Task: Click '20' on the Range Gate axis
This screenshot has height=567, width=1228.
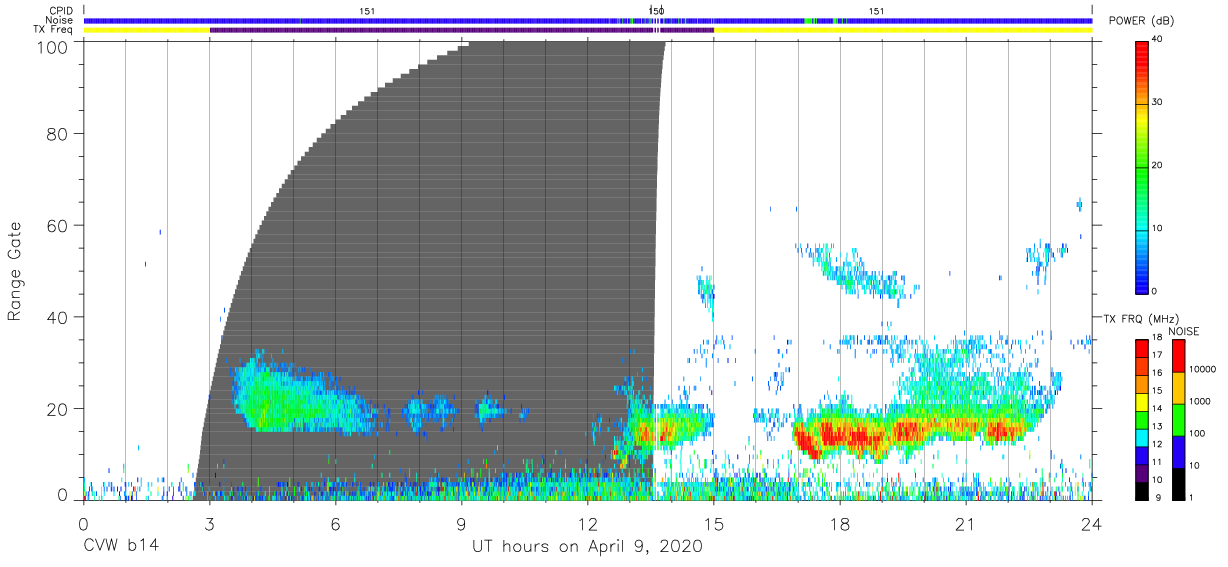Action: click(x=56, y=409)
